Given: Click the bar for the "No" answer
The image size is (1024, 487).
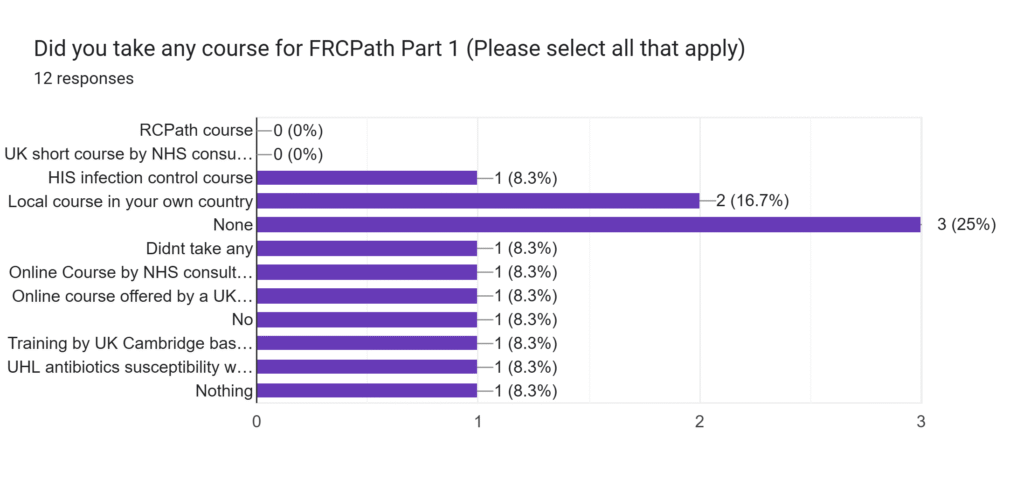Looking at the screenshot, I should tap(367, 320).
